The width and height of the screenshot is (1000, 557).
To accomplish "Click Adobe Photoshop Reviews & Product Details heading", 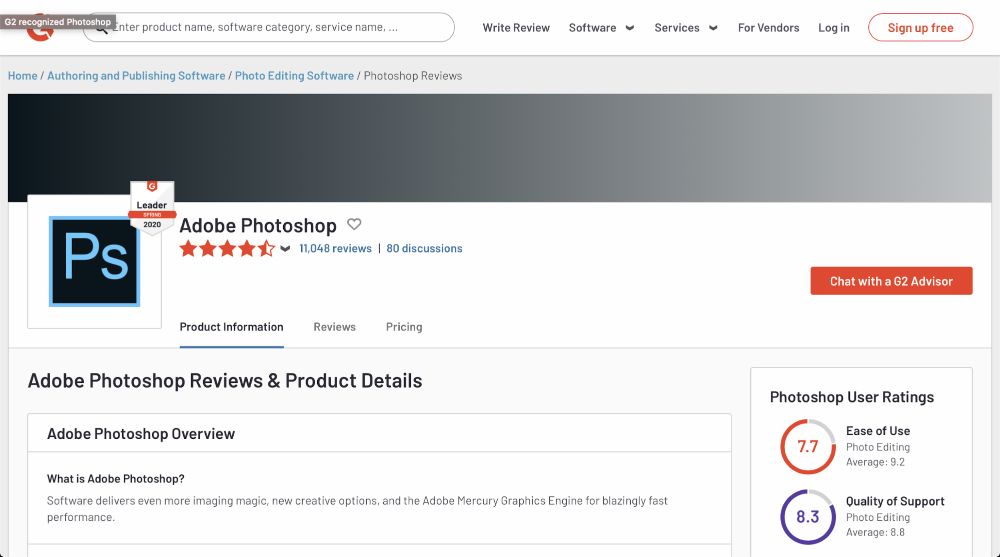I will [x=224, y=380].
